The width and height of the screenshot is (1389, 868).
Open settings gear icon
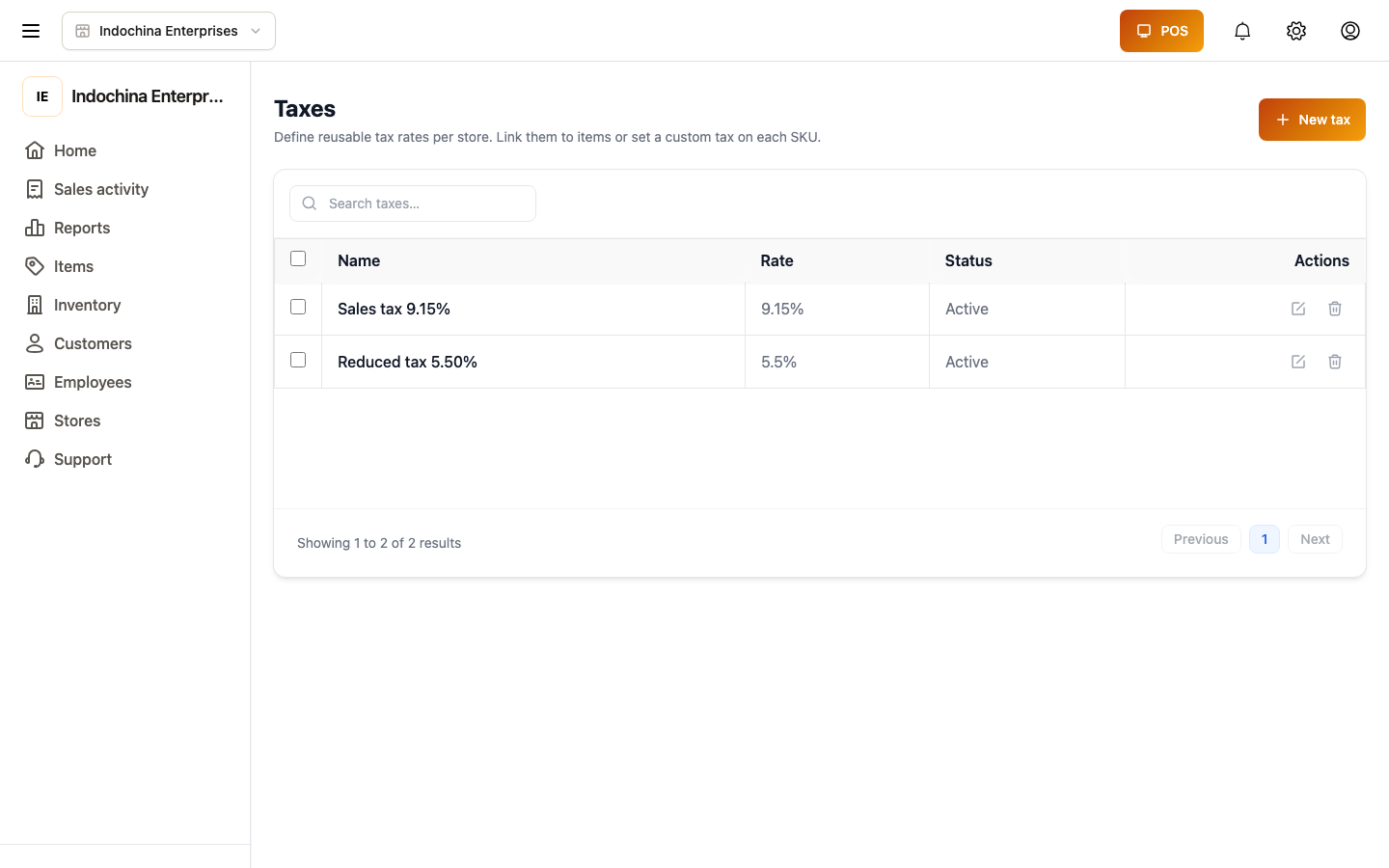tap(1296, 31)
